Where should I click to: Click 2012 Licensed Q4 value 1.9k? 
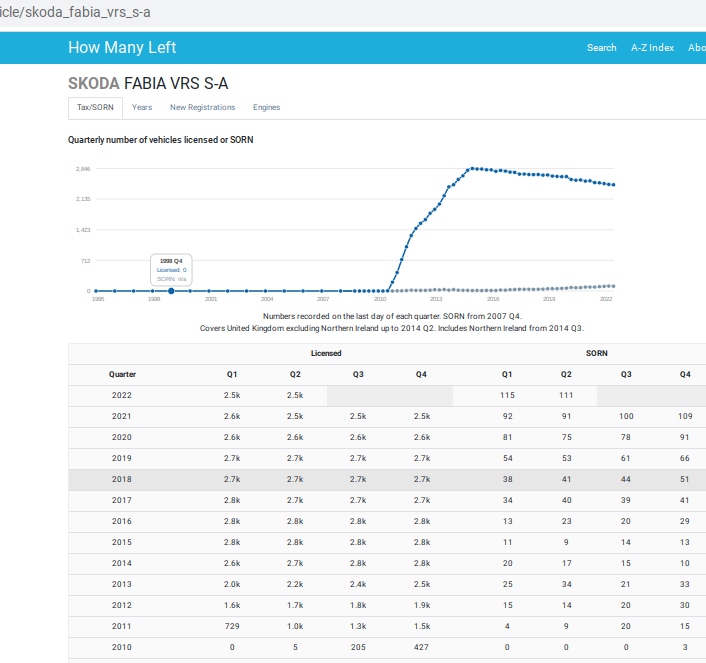(x=422, y=605)
